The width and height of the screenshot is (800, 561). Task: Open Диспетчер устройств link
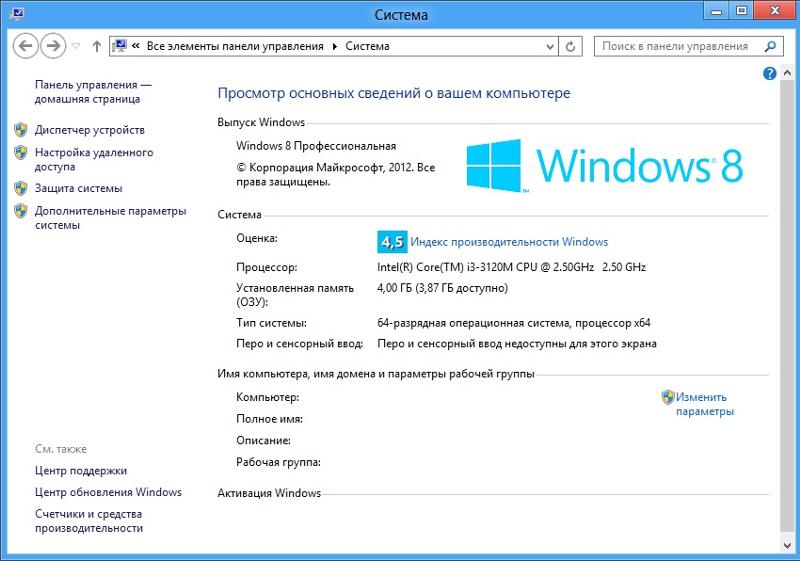coord(90,130)
